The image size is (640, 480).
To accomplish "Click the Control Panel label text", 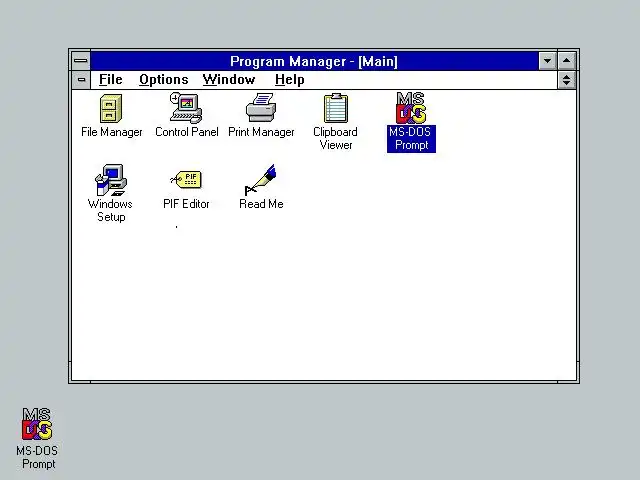I will coord(187,132).
